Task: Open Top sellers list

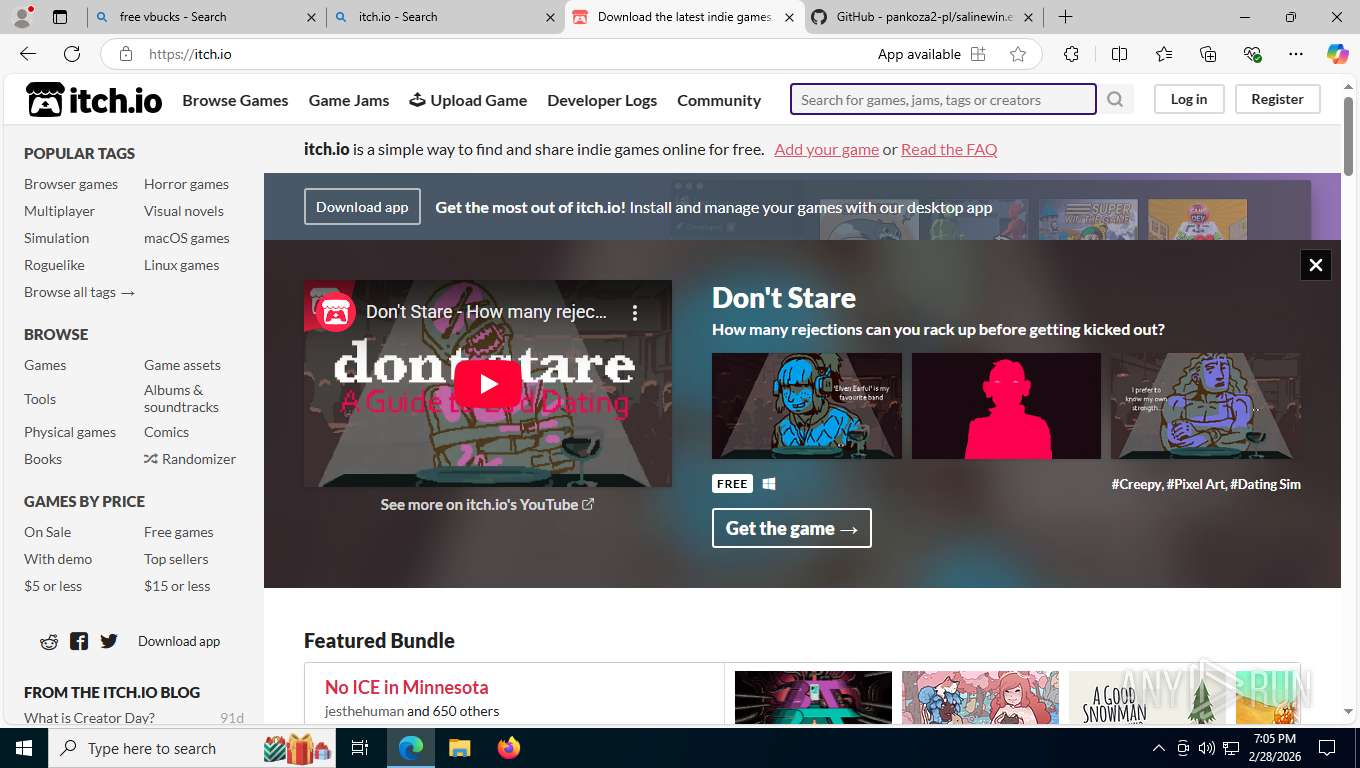Action: (176, 559)
